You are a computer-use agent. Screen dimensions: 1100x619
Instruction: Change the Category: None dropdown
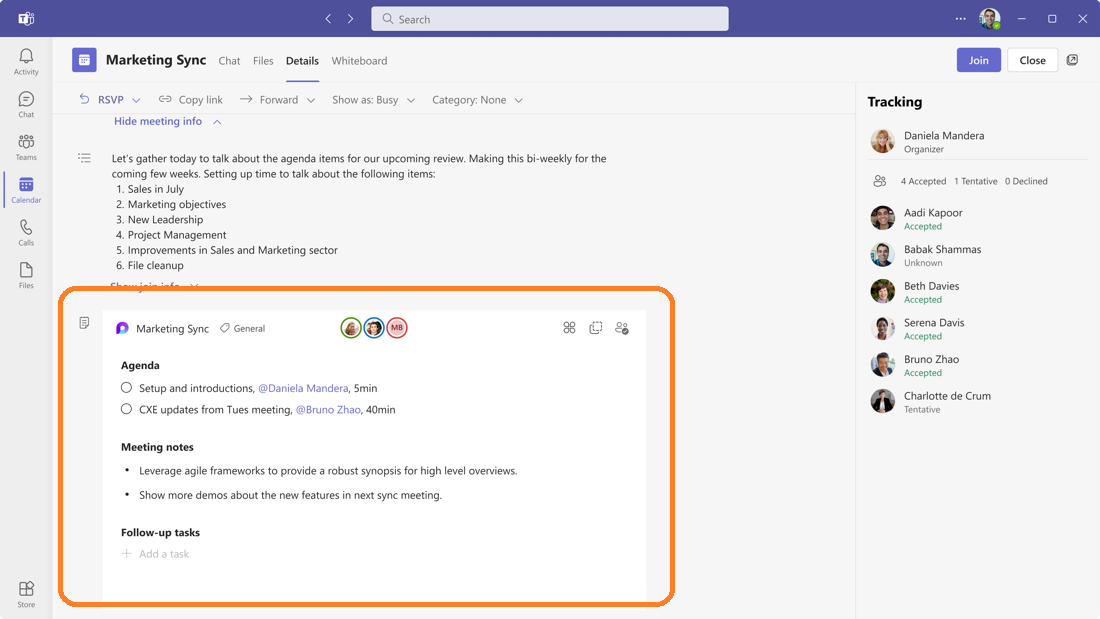click(475, 99)
